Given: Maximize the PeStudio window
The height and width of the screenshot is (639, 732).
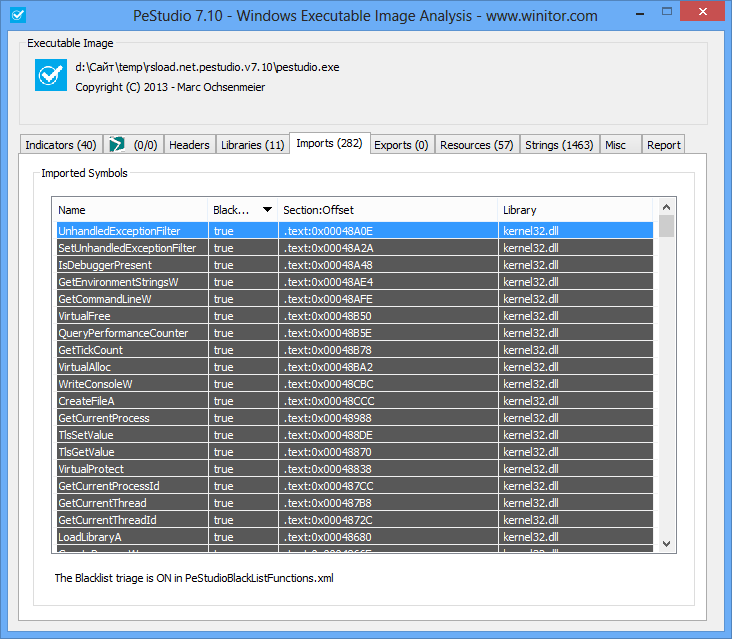Looking at the screenshot, I should coord(667,12).
